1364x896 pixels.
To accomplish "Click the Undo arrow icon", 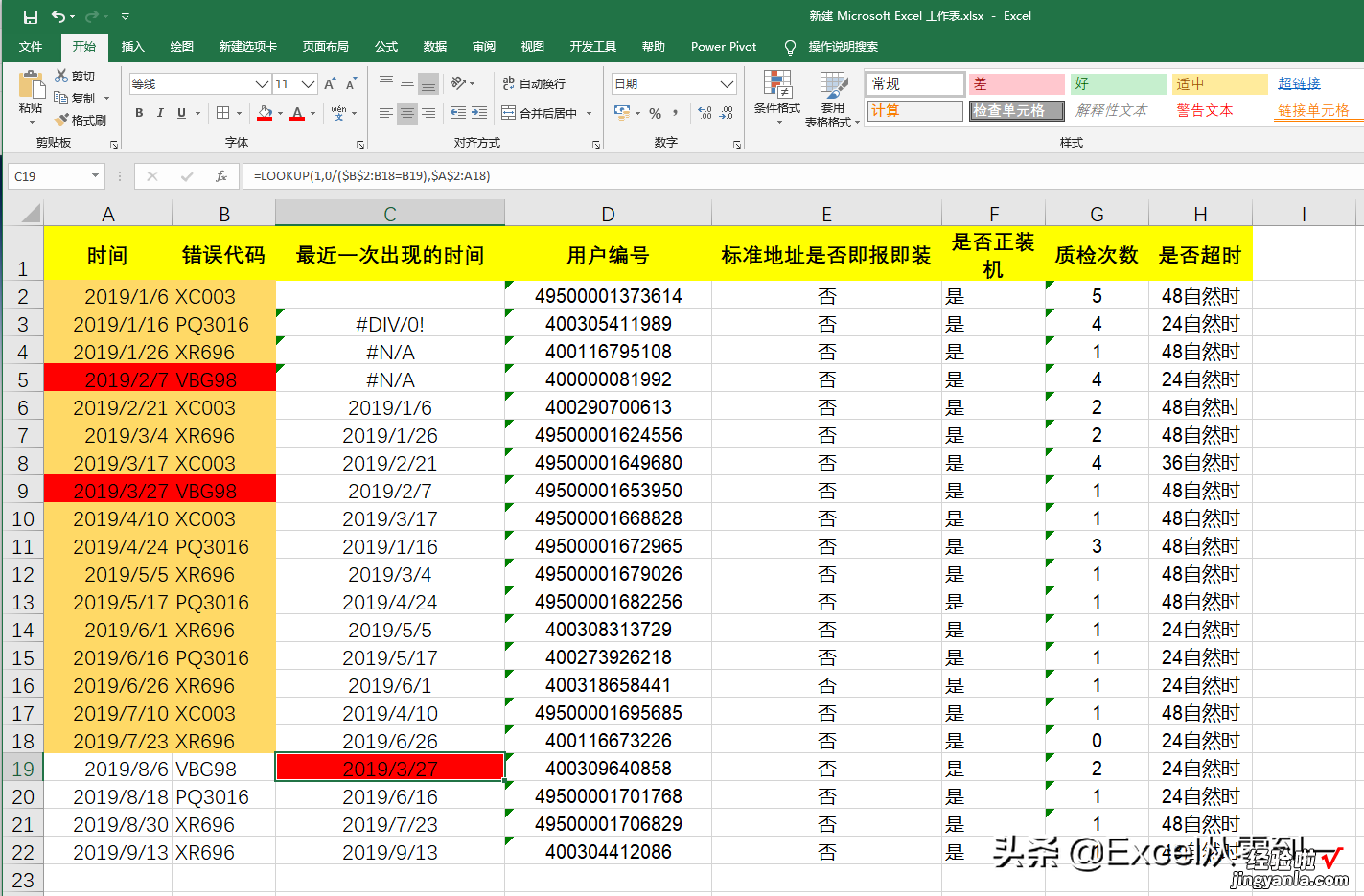I will pyautogui.click(x=58, y=16).
